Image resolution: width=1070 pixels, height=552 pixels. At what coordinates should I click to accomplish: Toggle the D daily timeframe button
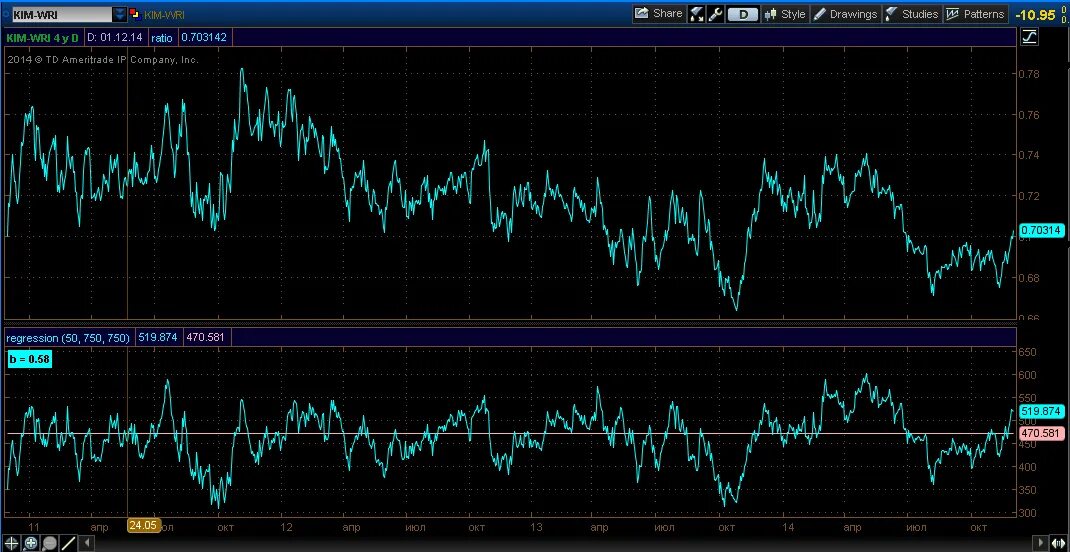pyautogui.click(x=742, y=14)
